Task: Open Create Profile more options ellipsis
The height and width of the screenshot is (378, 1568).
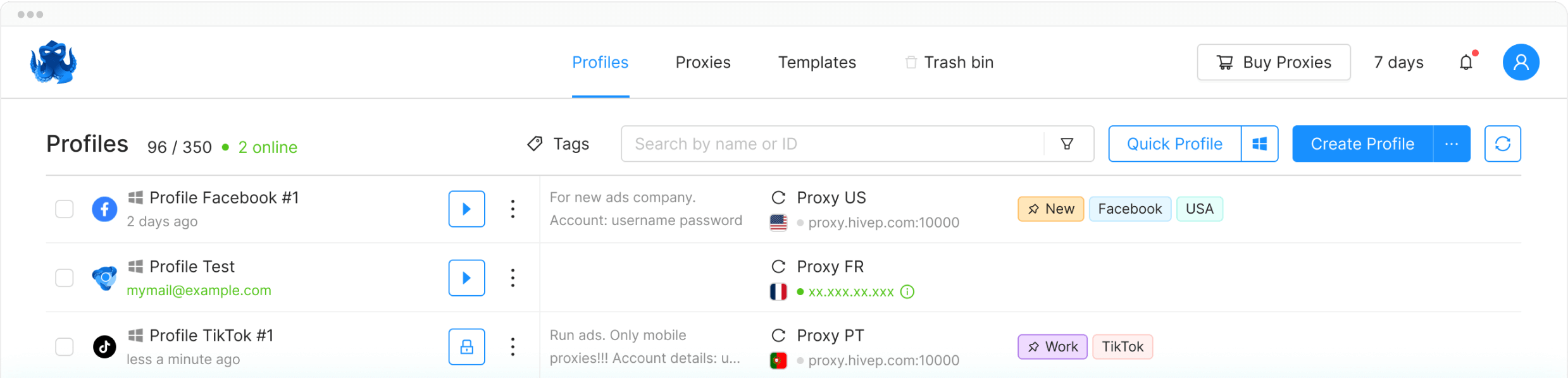Action: tap(1452, 144)
